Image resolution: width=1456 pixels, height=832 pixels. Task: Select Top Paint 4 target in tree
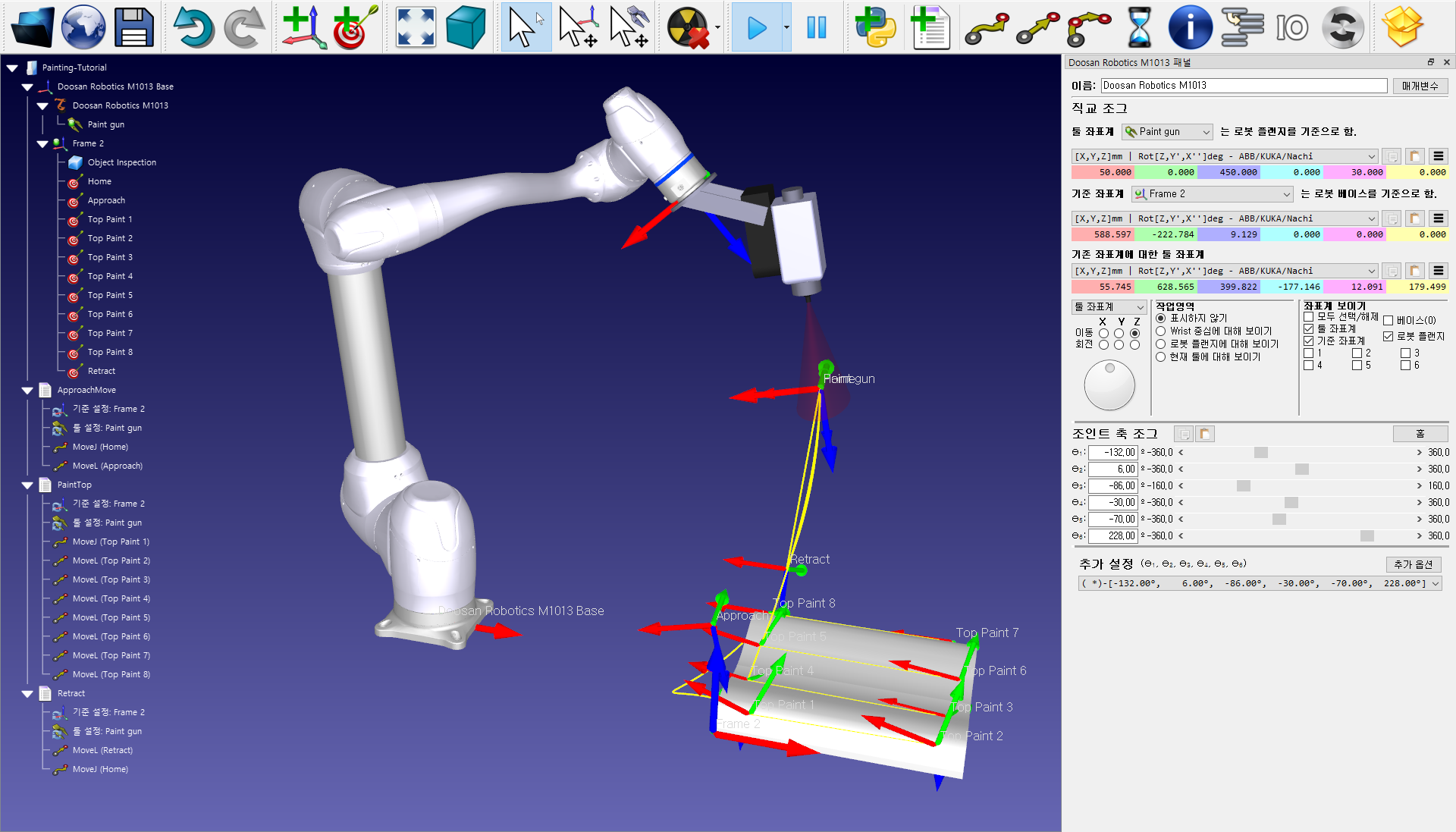tap(110, 276)
